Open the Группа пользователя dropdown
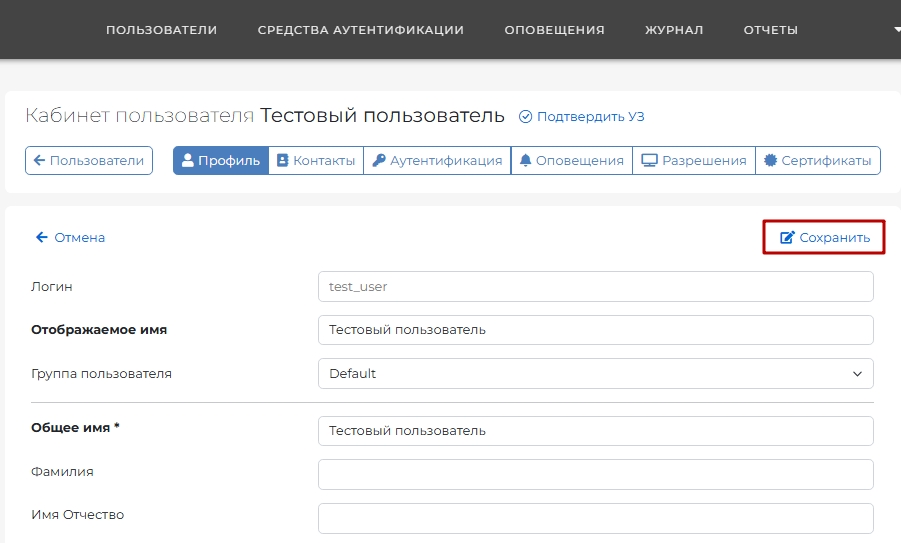 click(x=595, y=374)
